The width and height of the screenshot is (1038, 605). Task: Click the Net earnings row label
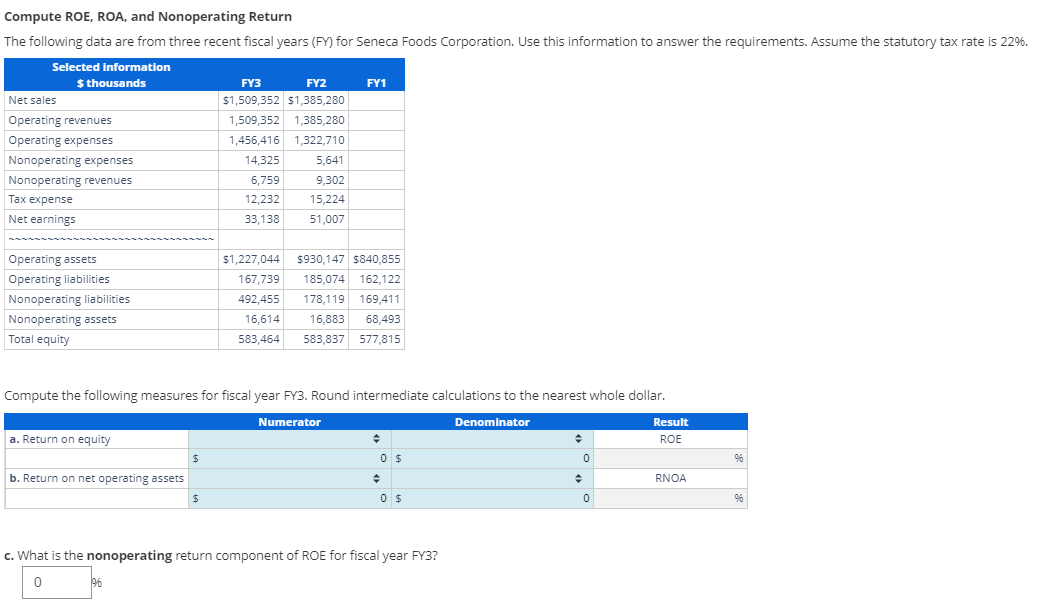[x=42, y=218]
